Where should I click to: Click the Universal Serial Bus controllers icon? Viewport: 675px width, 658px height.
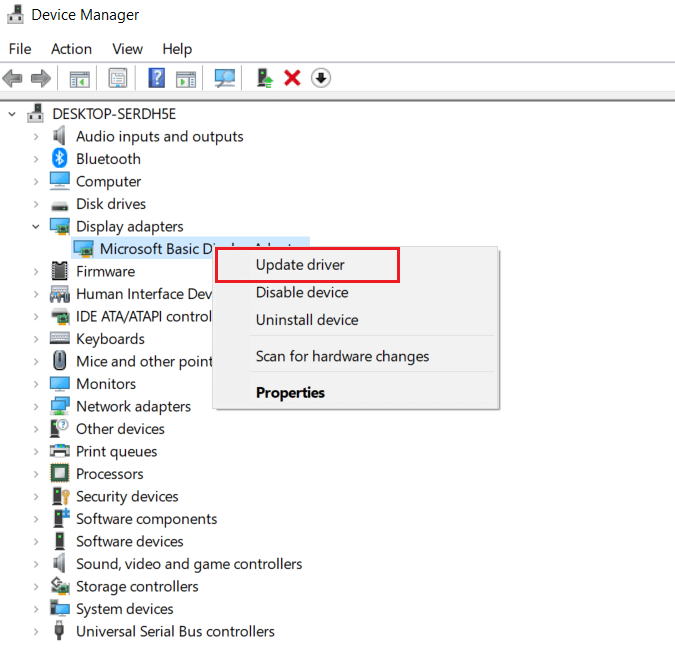[x=59, y=631]
